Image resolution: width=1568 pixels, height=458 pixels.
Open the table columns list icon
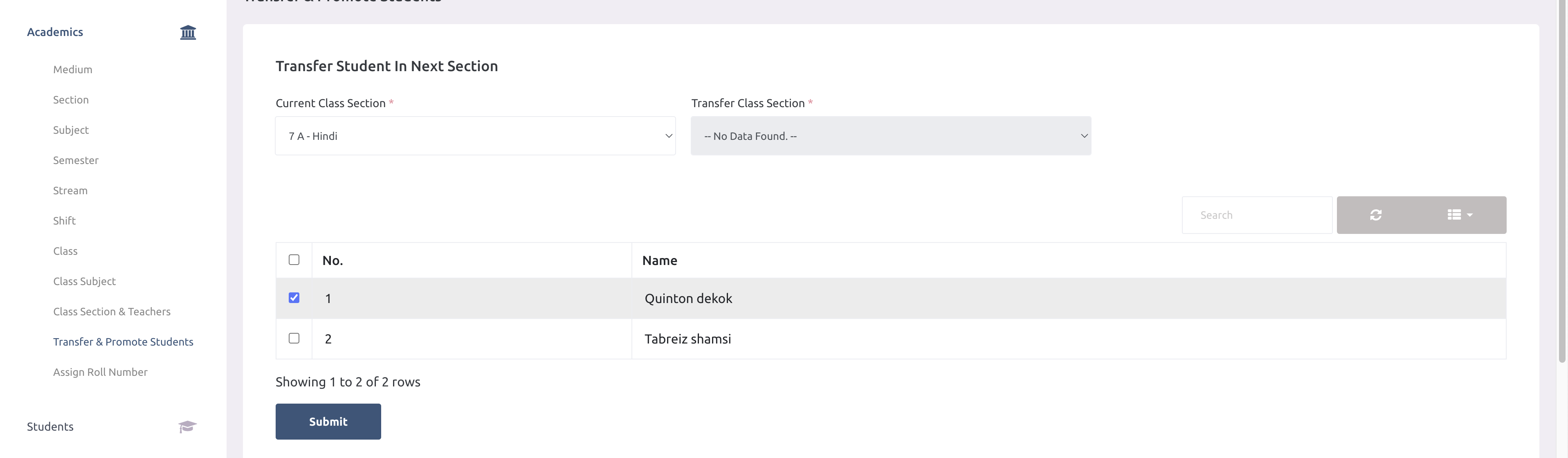(1454, 215)
